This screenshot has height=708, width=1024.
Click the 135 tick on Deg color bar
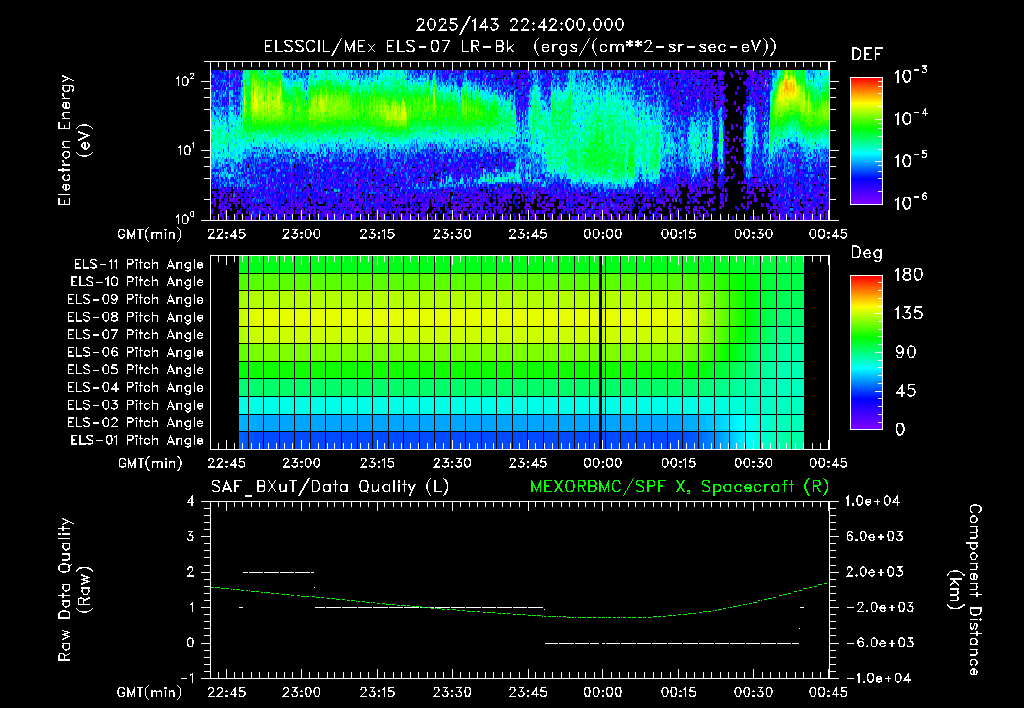(908, 314)
